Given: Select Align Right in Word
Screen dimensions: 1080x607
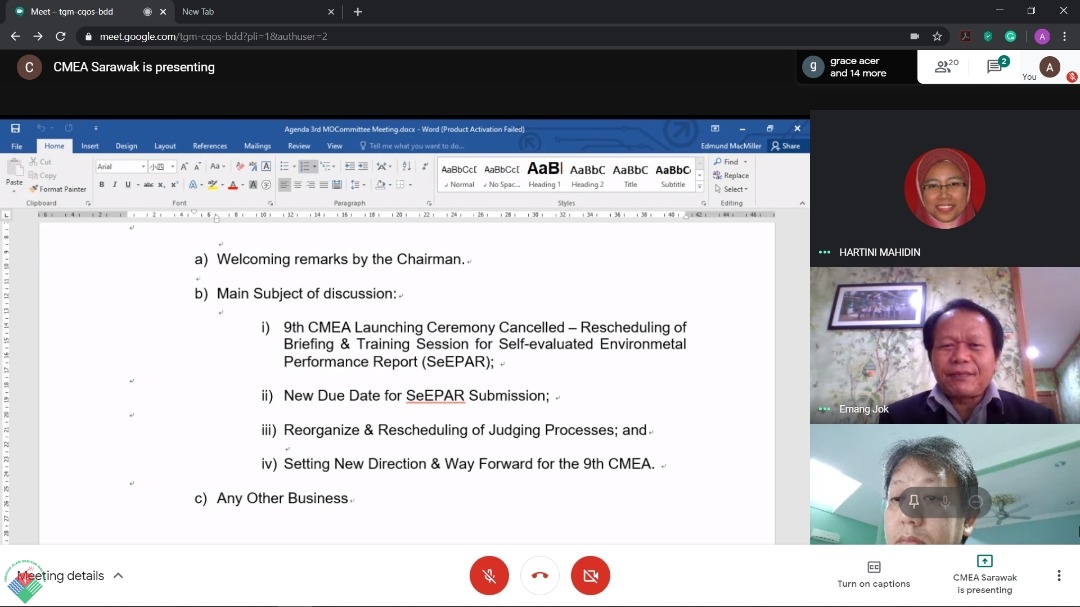Looking at the screenshot, I should tap(311, 185).
